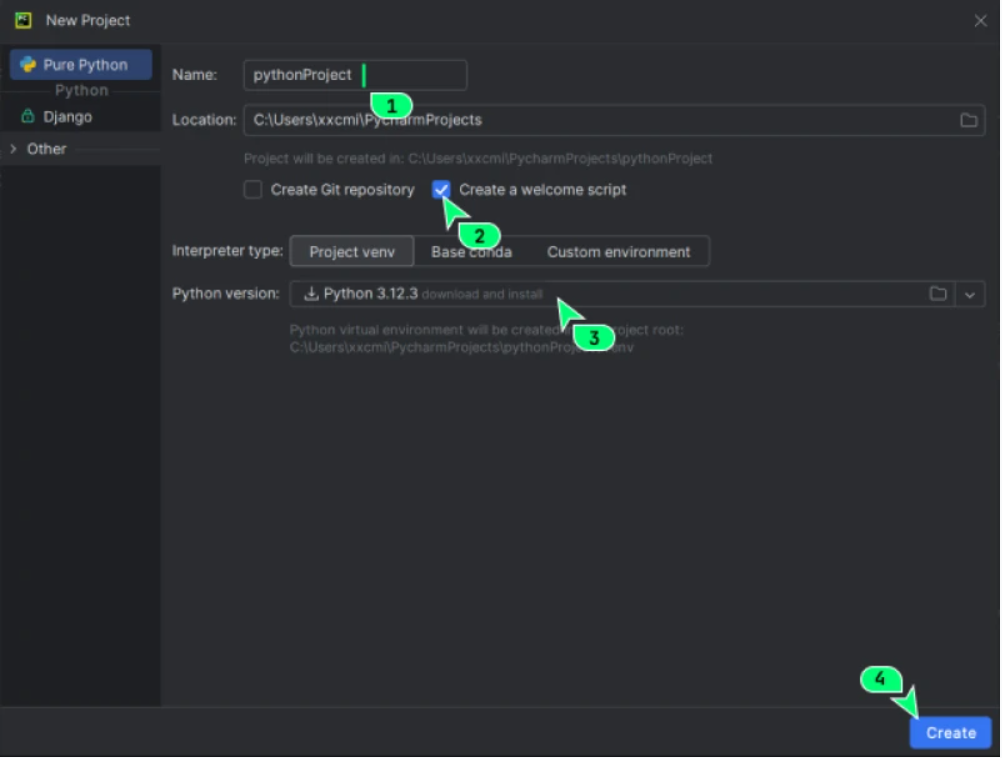Screen dimensions: 1002x758
Task: Uncheck Create a welcome script
Action: pyautogui.click(x=441, y=189)
